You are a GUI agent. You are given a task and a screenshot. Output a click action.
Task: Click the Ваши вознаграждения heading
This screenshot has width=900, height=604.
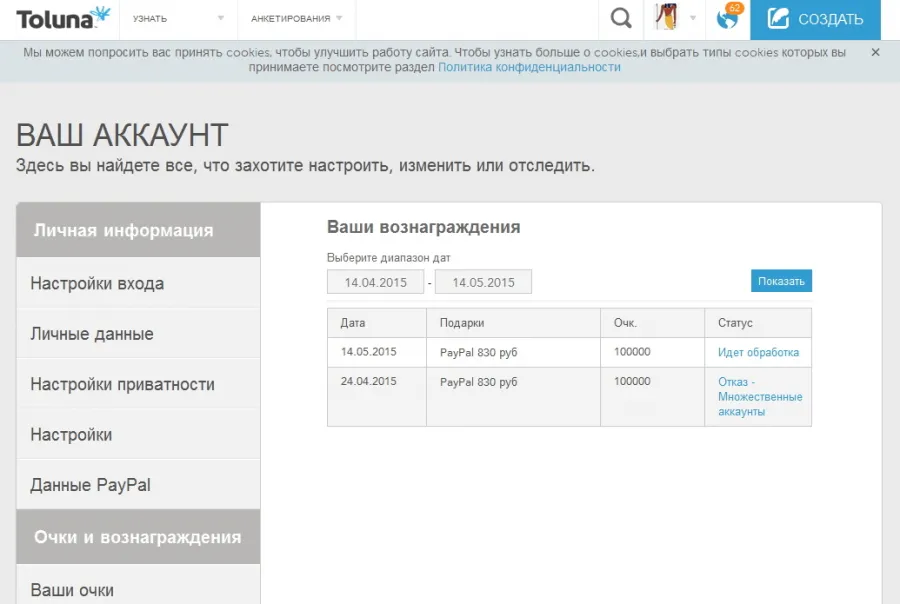pos(424,227)
